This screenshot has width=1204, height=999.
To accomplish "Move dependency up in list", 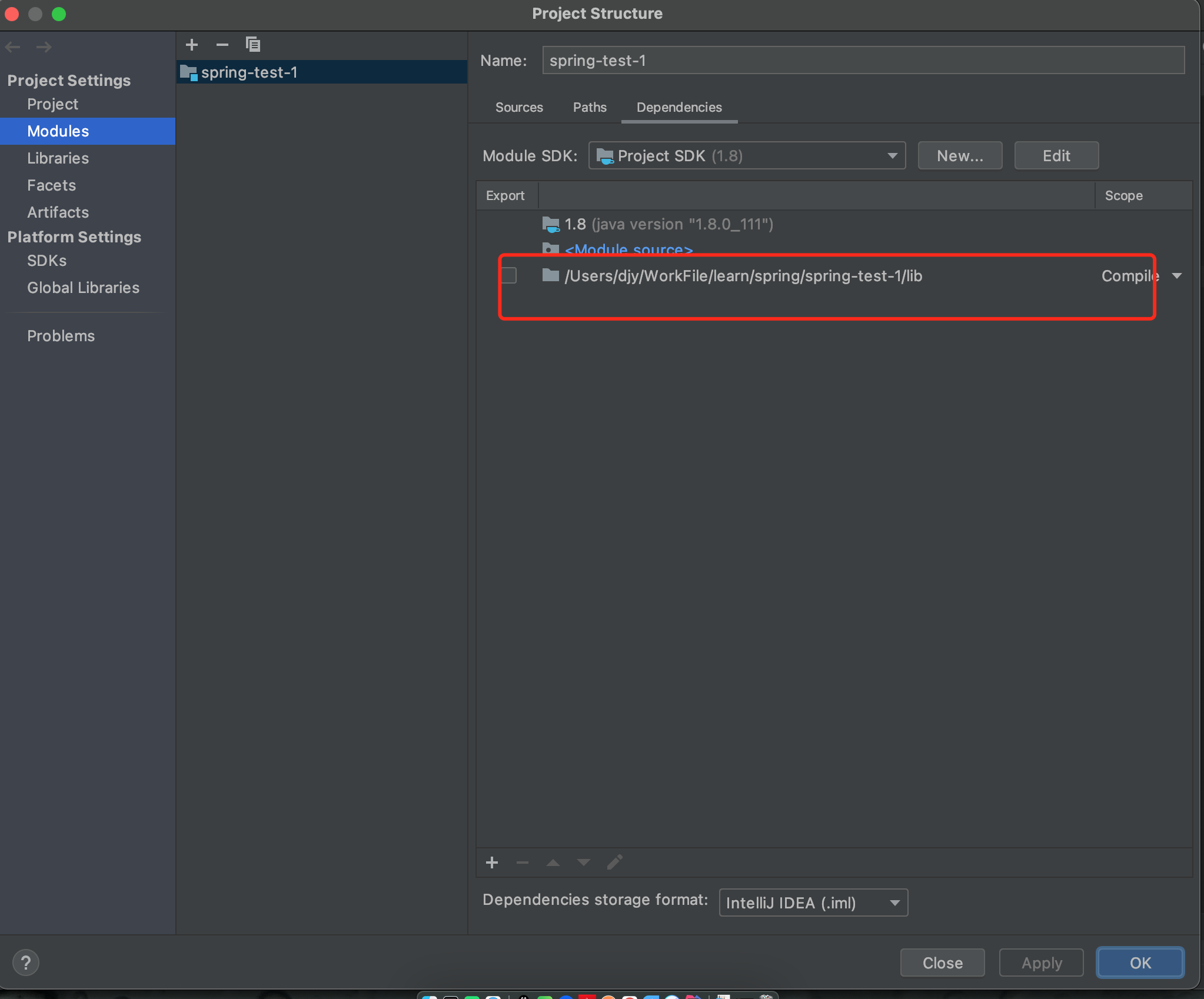I will [x=553, y=863].
